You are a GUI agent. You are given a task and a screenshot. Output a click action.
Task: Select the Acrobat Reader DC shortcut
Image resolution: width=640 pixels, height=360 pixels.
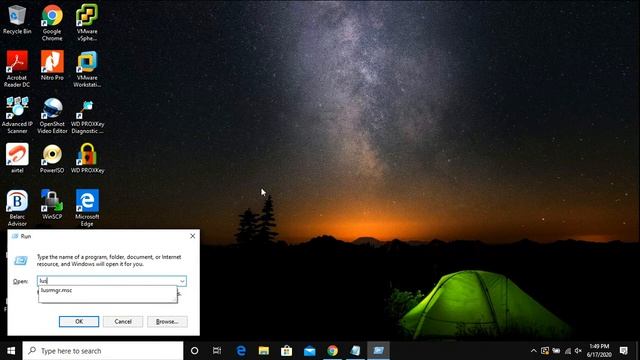coord(17,69)
